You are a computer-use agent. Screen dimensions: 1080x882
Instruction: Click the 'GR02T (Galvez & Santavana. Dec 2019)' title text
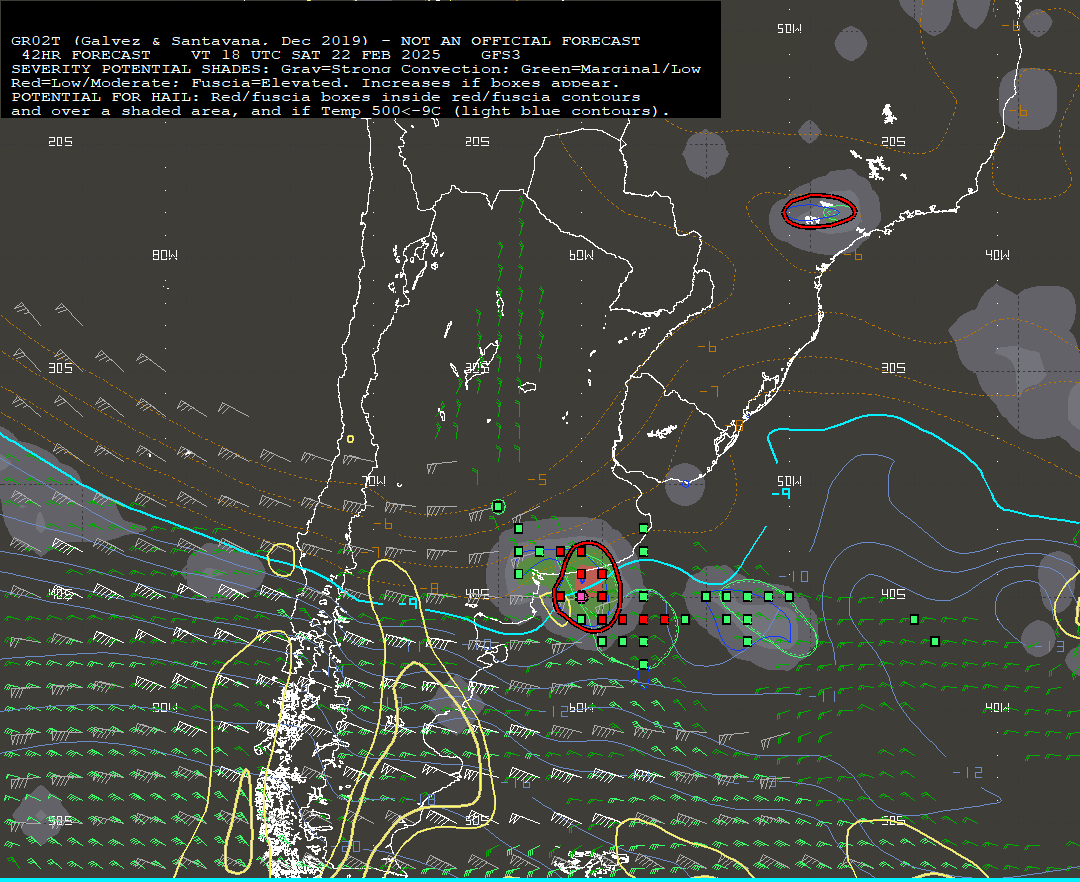tap(189, 41)
